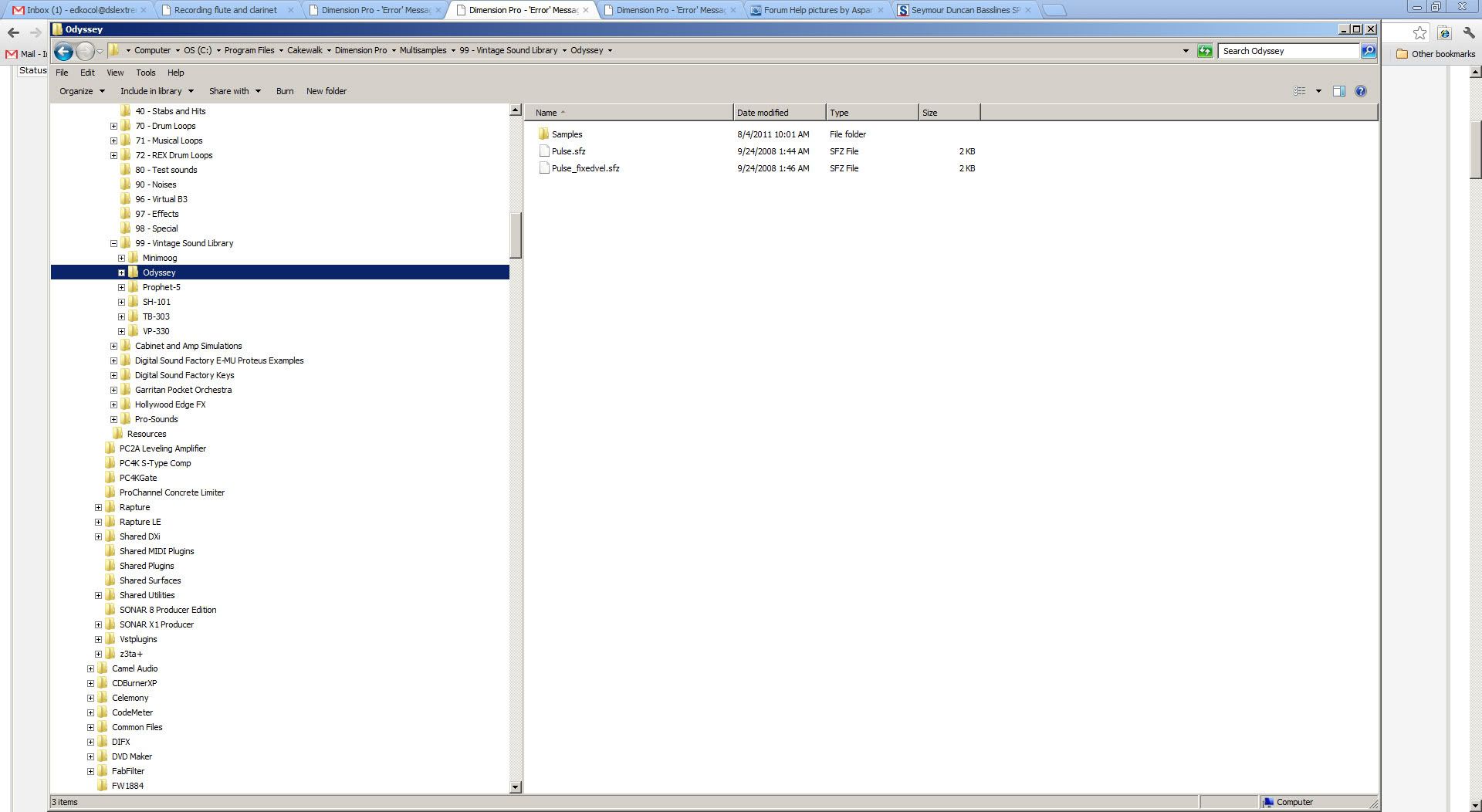Screen dimensions: 1482x812
Task: Click the Search Odyssey input field
Action: coord(1287,51)
